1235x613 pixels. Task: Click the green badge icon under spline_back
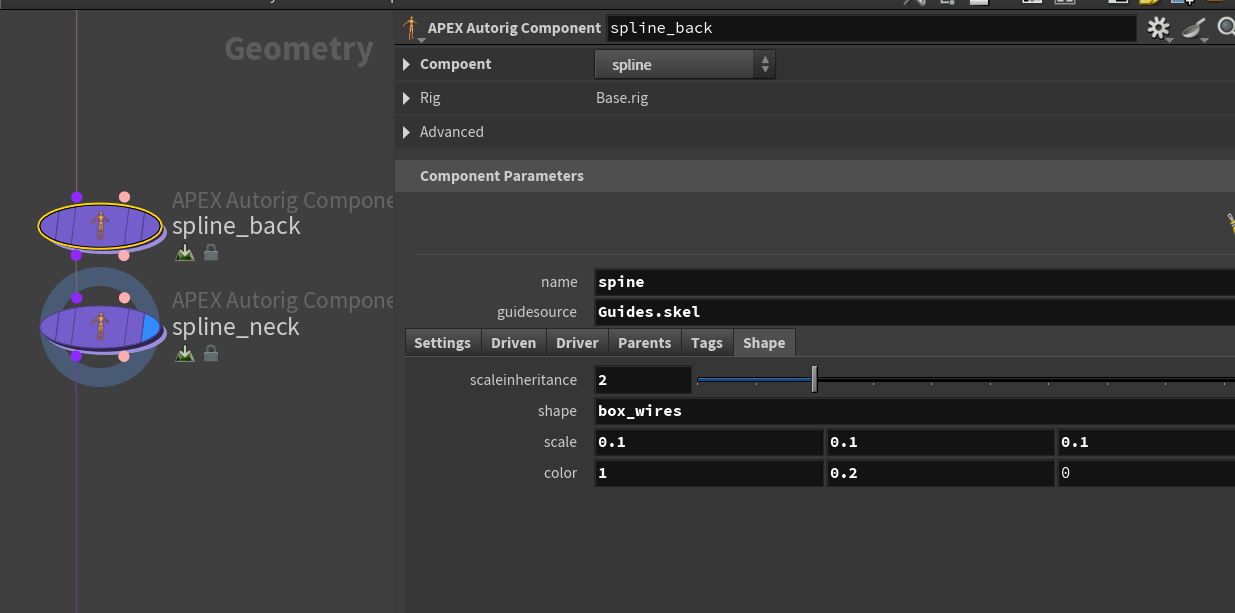pos(185,253)
